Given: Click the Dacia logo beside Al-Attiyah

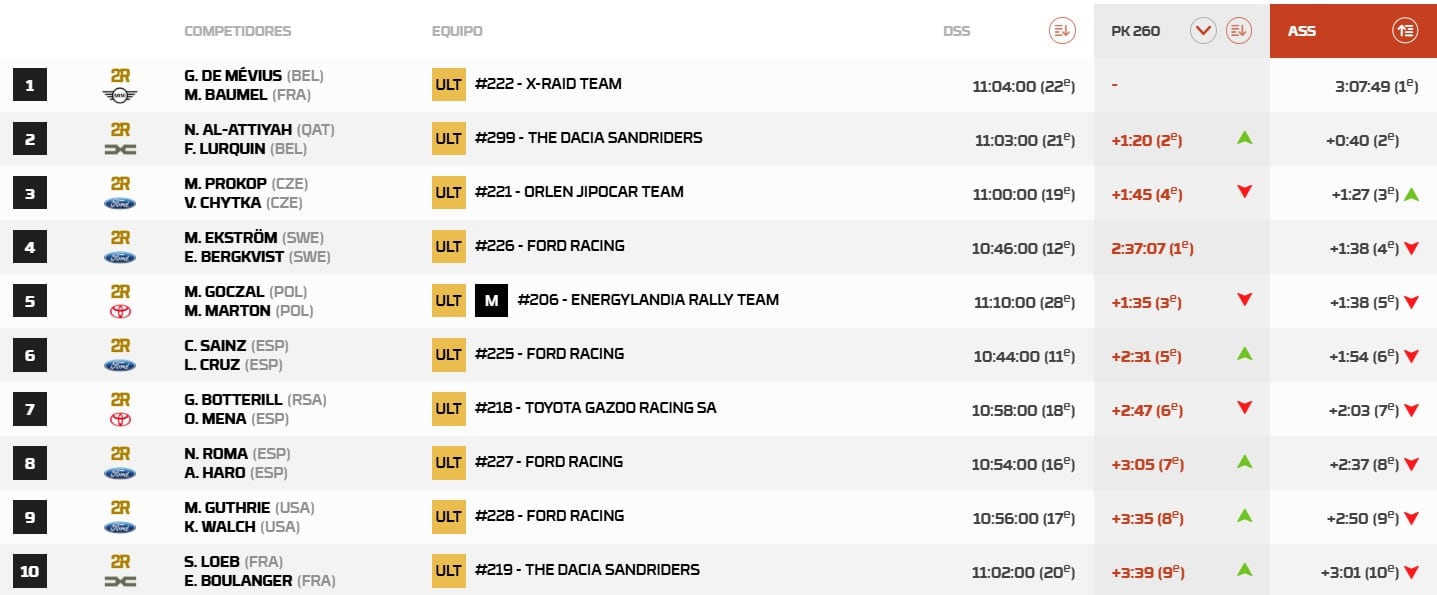Looking at the screenshot, I should point(120,149).
